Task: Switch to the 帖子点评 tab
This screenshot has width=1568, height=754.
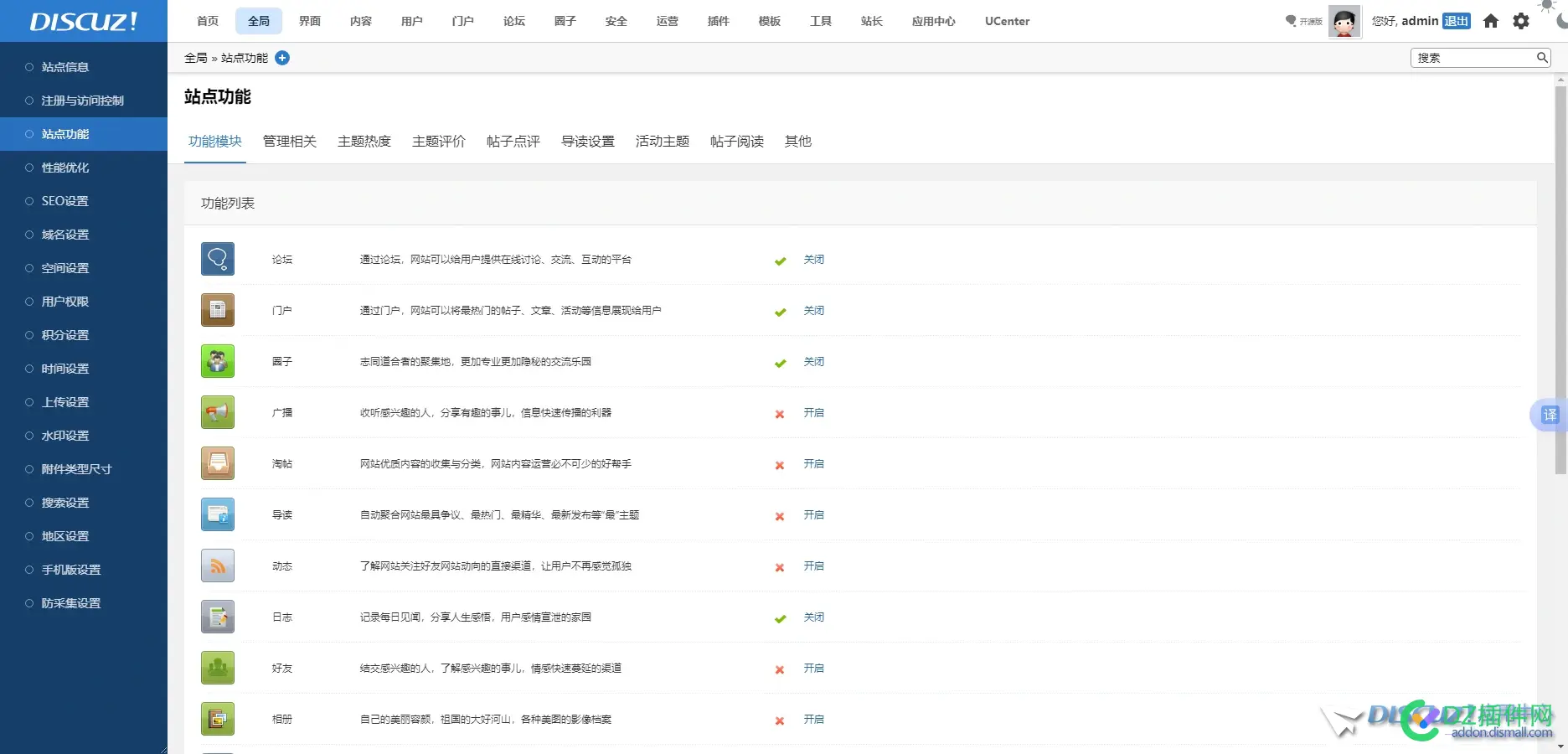Action: tap(513, 142)
